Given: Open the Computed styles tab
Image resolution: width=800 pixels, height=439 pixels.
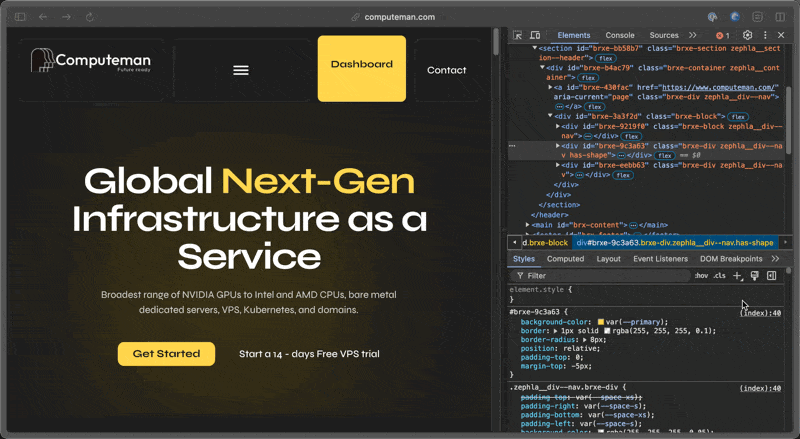Looking at the screenshot, I should tap(565, 259).
